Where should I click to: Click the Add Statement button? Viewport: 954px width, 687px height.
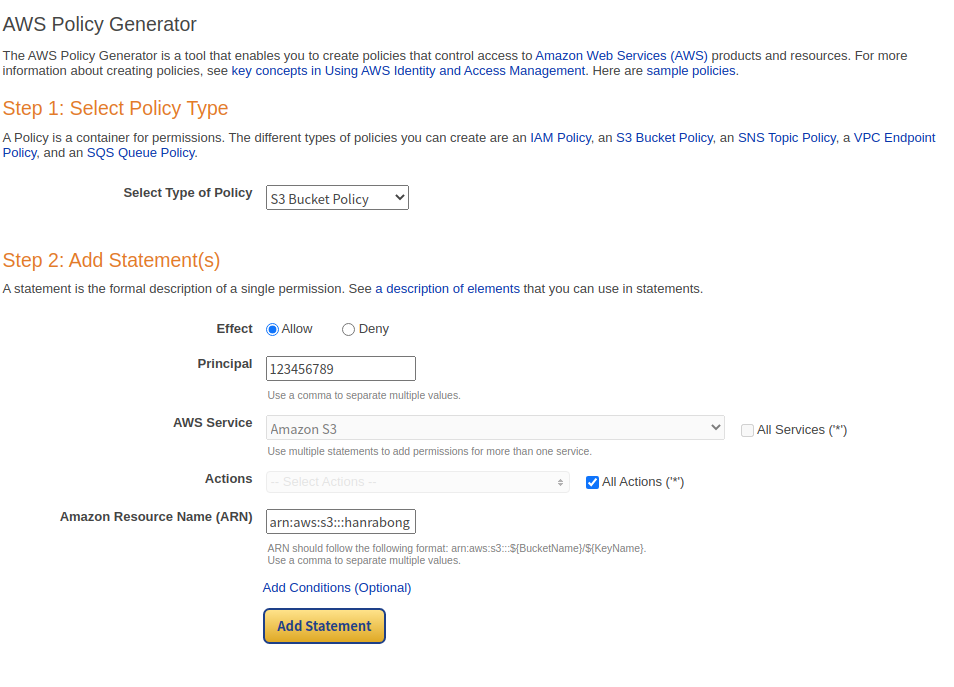(324, 626)
